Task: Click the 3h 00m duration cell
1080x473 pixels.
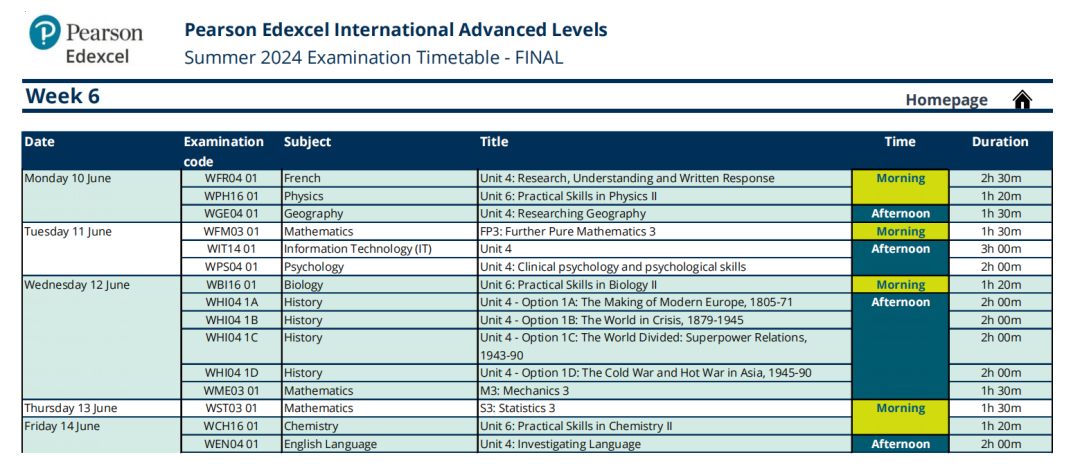Action: click(1001, 249)
